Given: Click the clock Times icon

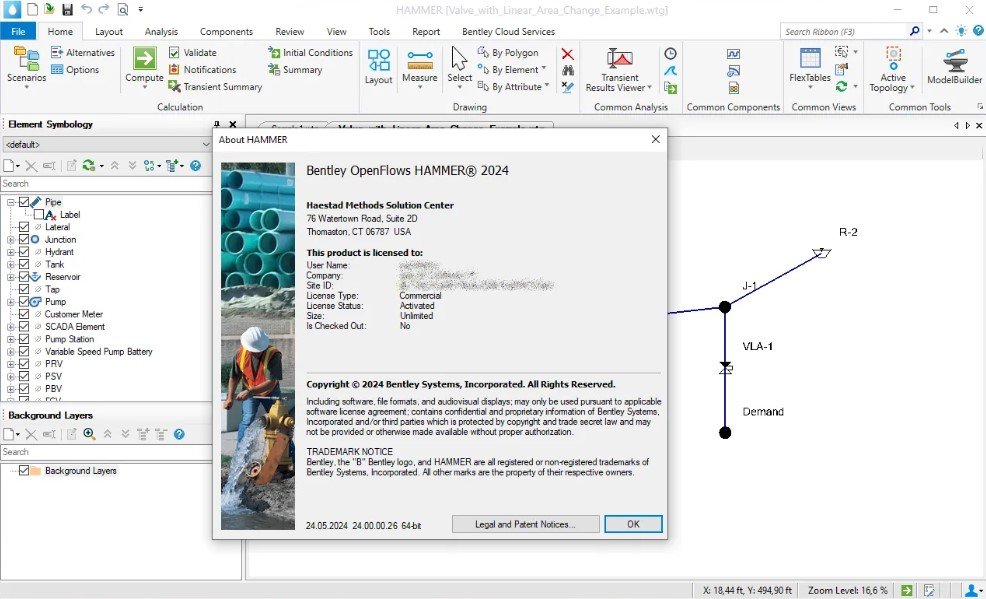Looking at the screenshot, I should click(x=670, y=53).
